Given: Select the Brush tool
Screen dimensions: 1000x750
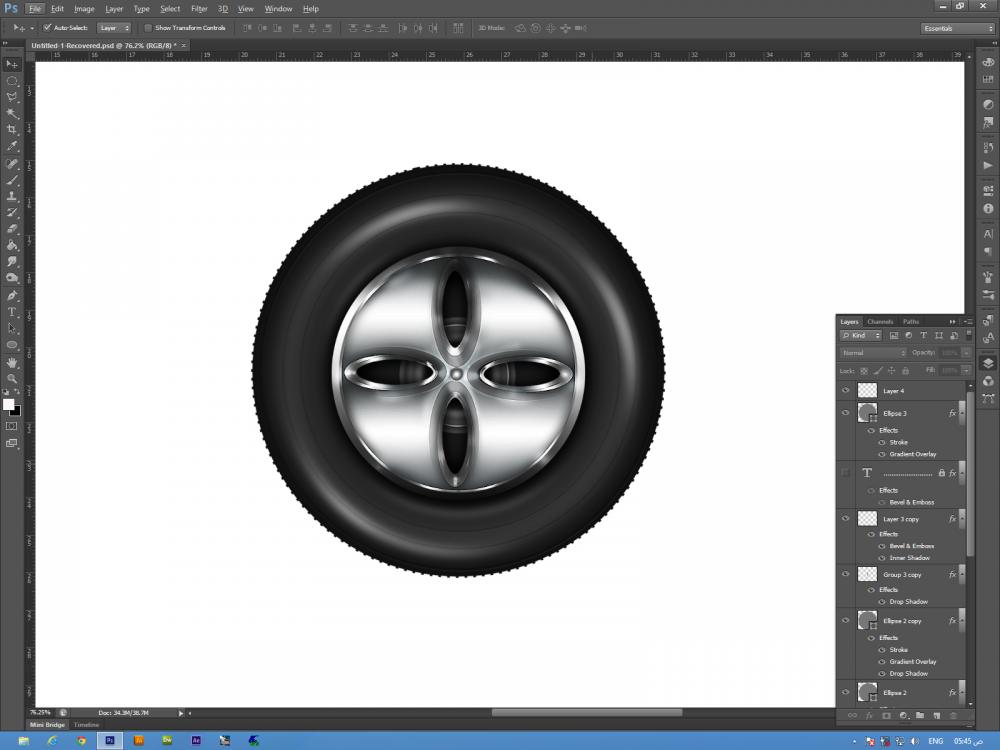Looking at the screenshot, I should pyautogui.click(x=12, y=180).
